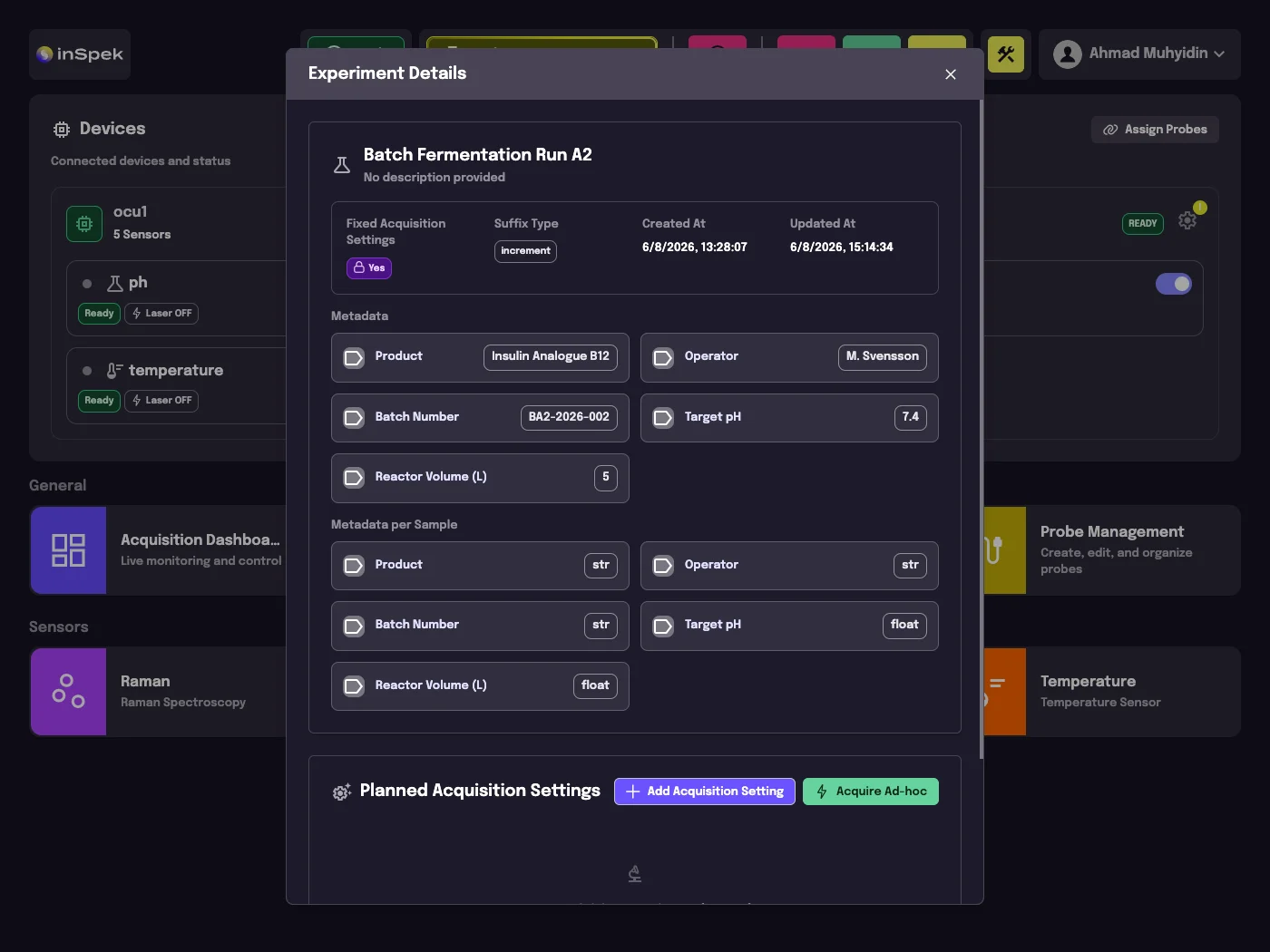Click the dialog's vertical scrollbar
Image resolution: width=1270 pixels, height=952 pixels.
click(981, 430)
